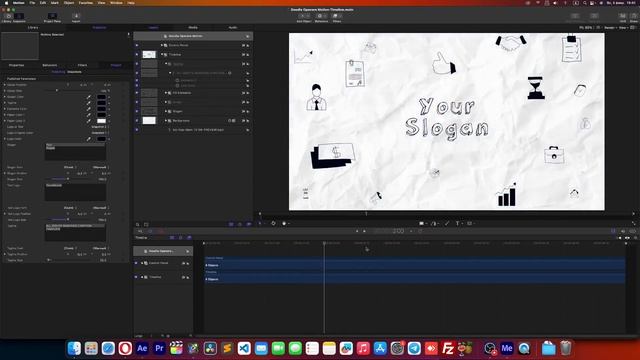Click into the Slogan text field
This screenshot has height=360, width=640.
click(75, 151)
